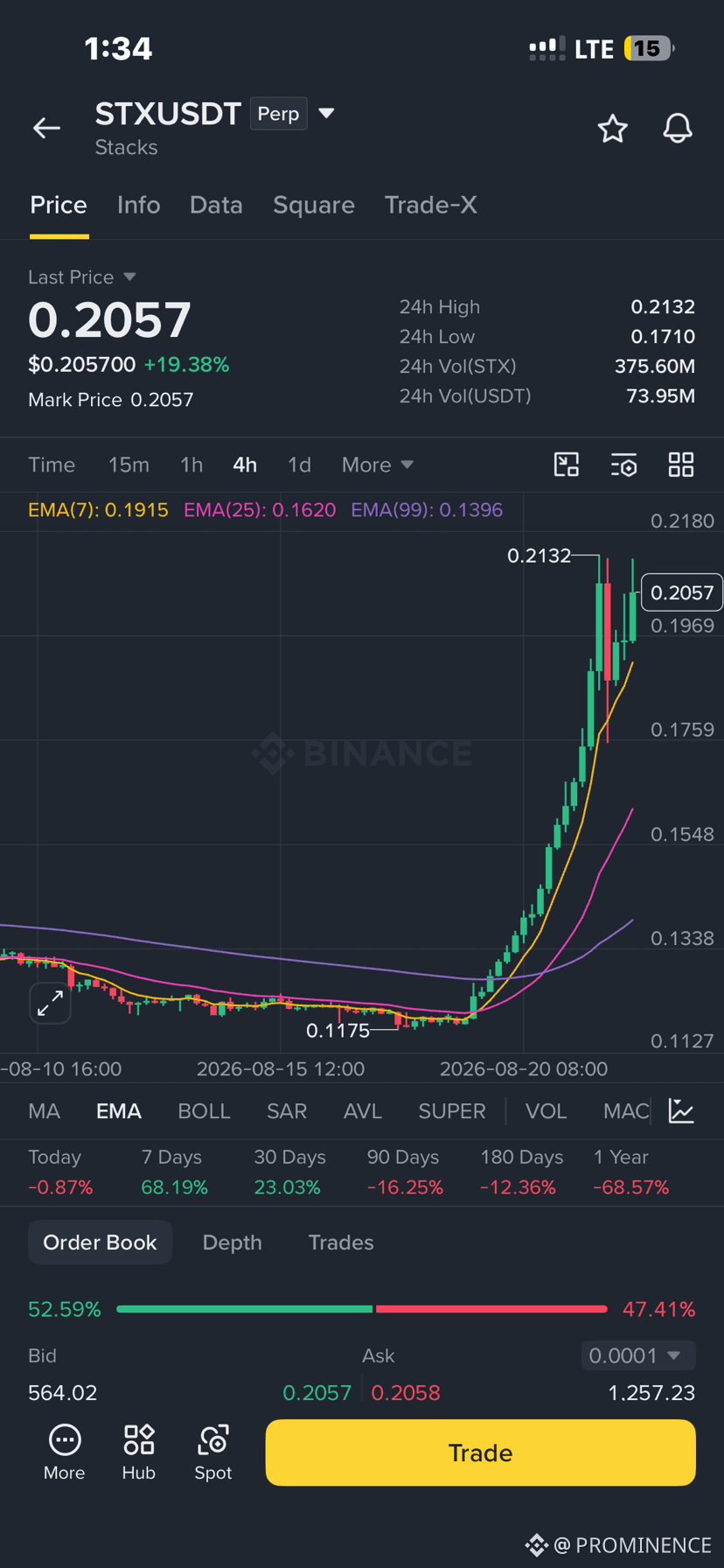Viewport: 724px width, 1568px height.
Task: Tap the 1 Year -68.57% performance
Action: [x=630, y=1172]
